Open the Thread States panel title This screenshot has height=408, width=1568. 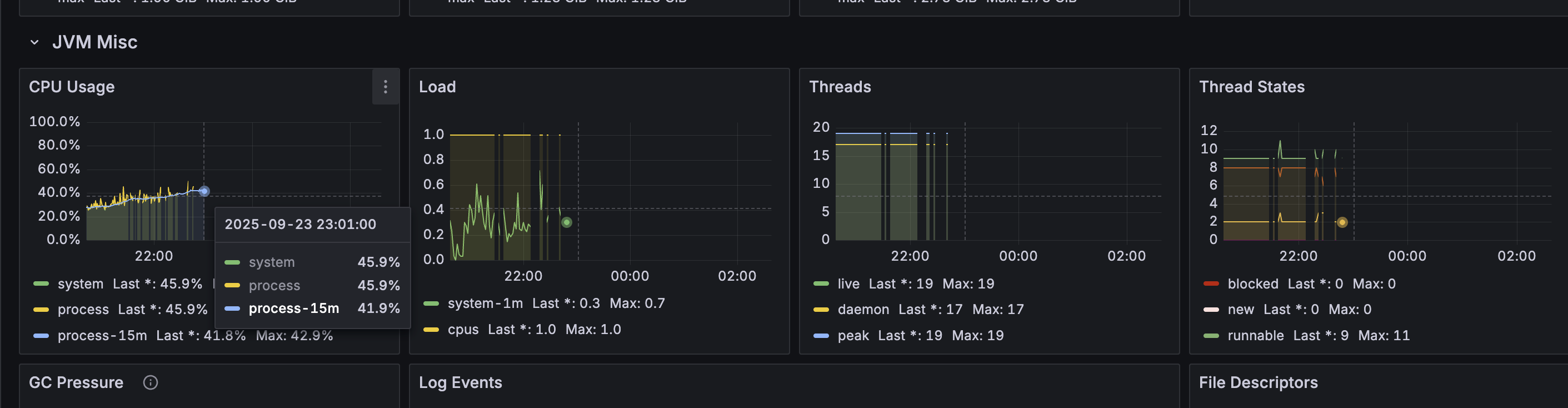point(1251,87)
